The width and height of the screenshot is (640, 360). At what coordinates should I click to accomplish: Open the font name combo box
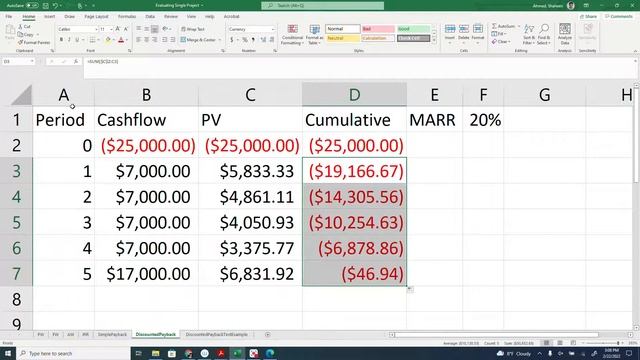[x=78, y=29]
